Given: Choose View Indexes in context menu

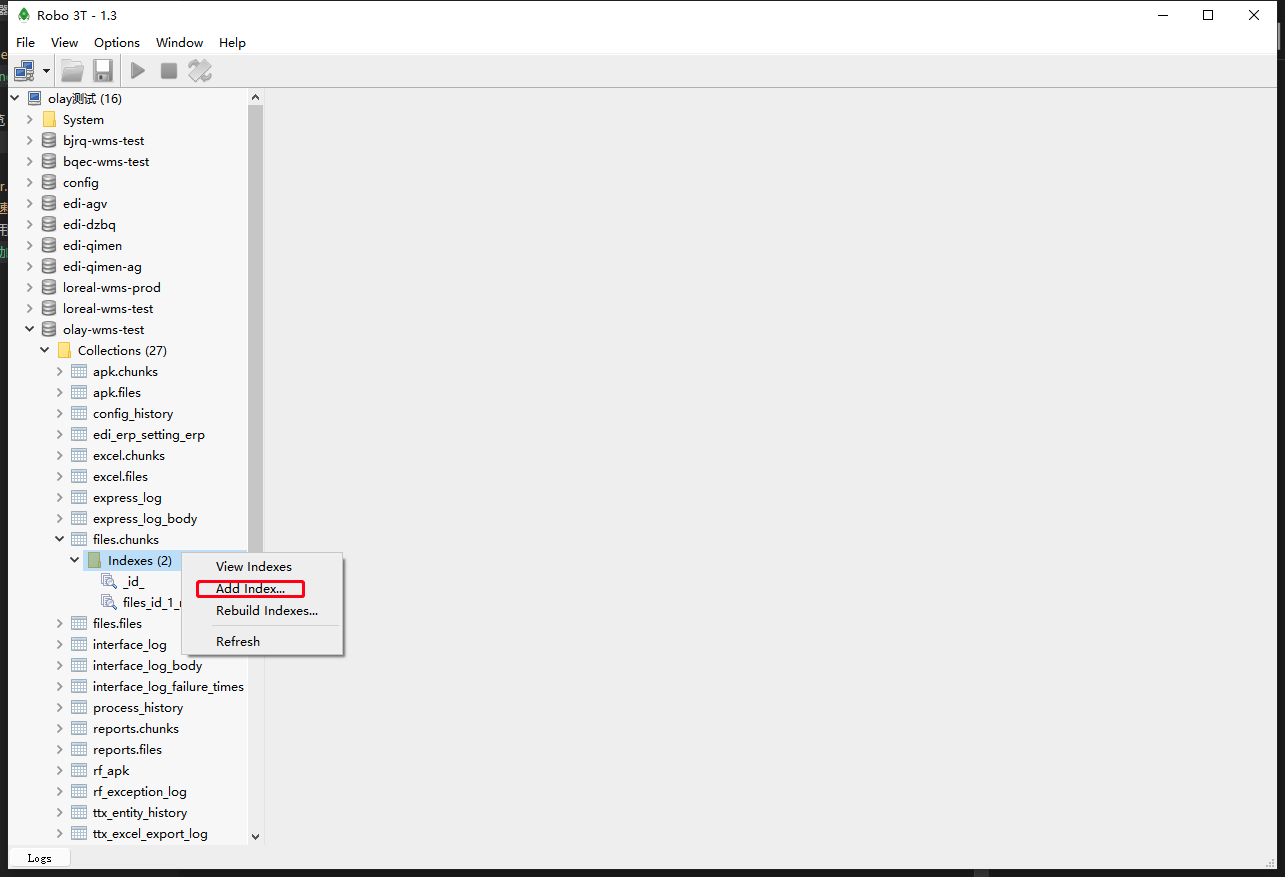Looking at the screenshot, I should tap(254, 567).
